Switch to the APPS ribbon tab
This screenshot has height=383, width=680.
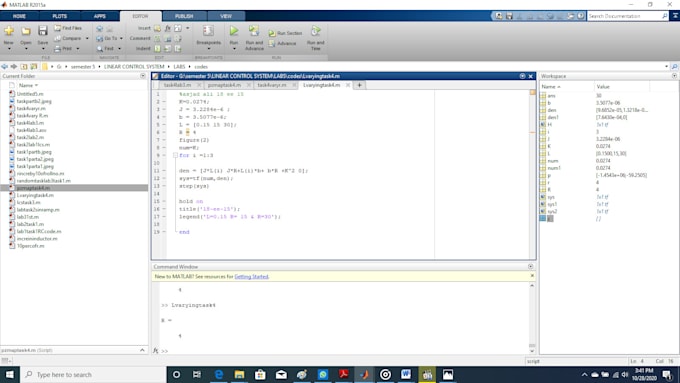pos(100,16)
